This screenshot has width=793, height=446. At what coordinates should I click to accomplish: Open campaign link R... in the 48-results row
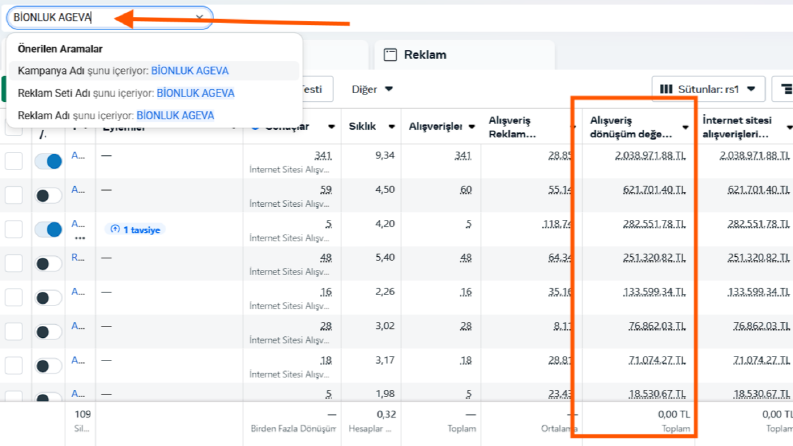tap(78, 257)
